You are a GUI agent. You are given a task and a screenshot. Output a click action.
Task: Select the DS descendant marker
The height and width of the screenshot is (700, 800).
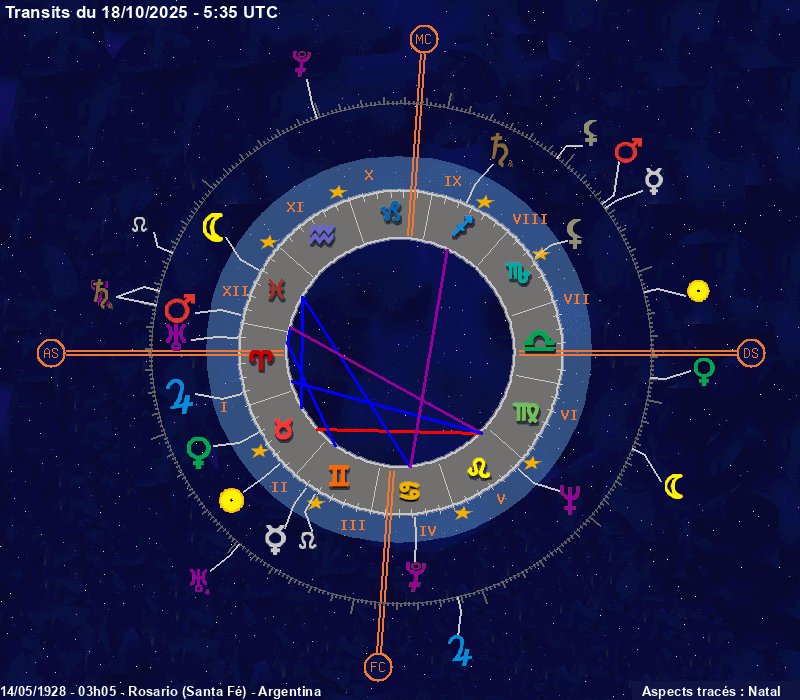pyautogui.click(x=751, y=353)
